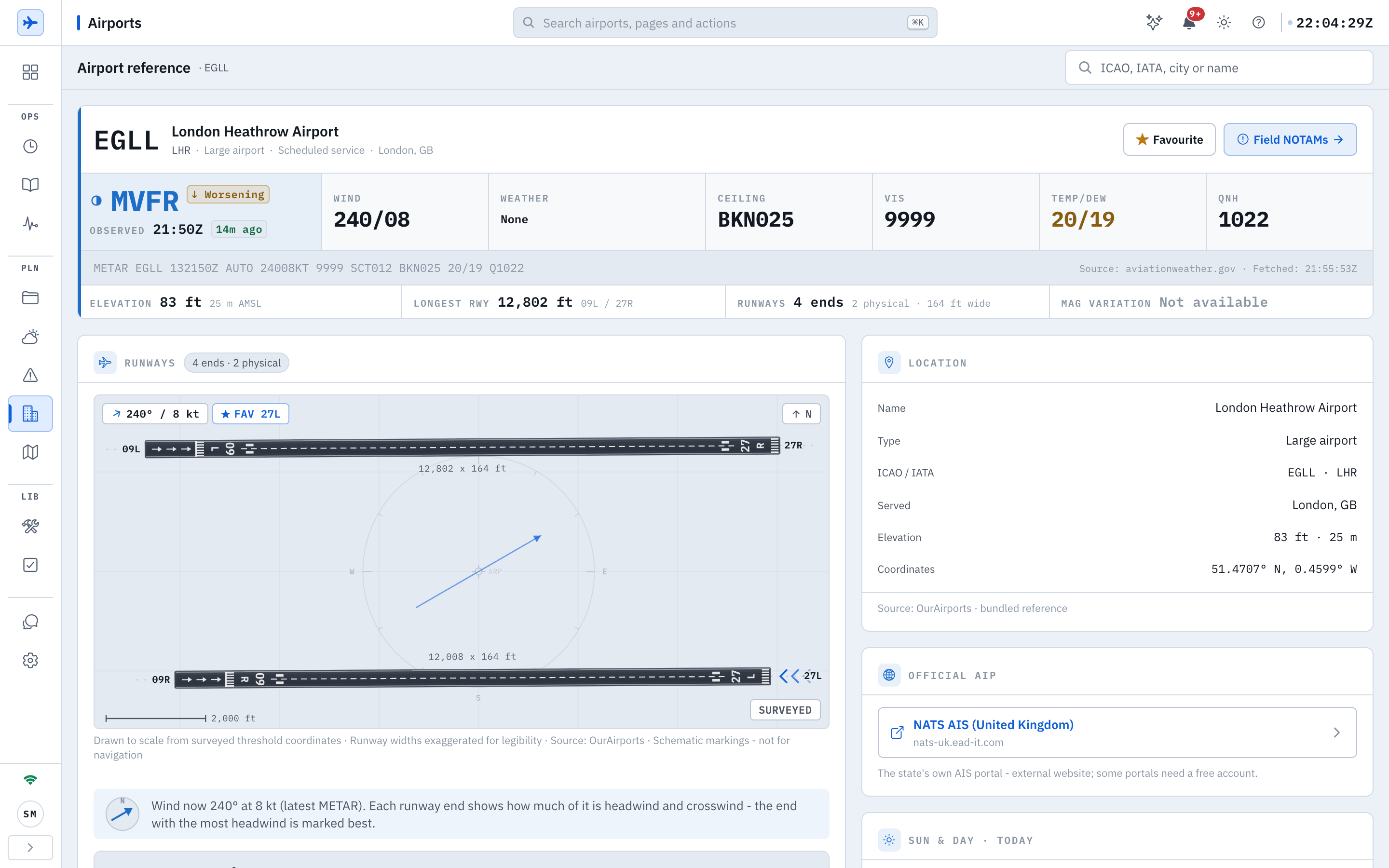Click the coordinates 51.4707° N, 0.4599° W
Image resolution: width=1389 pixels, height=868 pixels.
(1283, 570)
